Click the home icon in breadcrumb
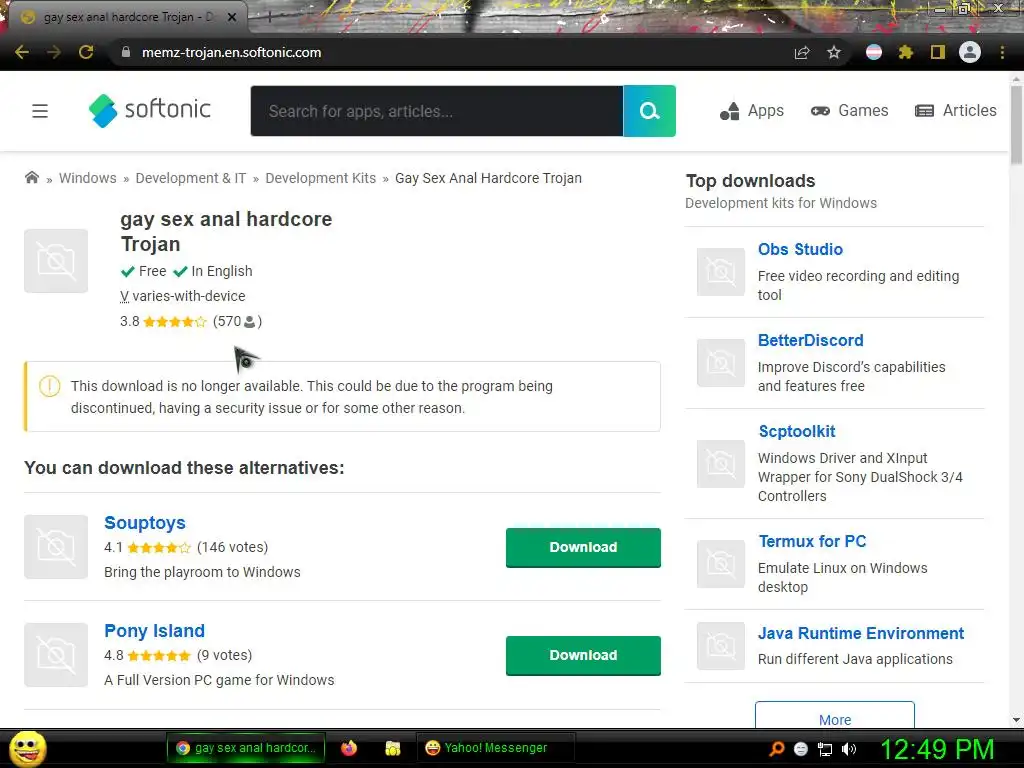Screen dimensions: 1024x768 (31, 178)
